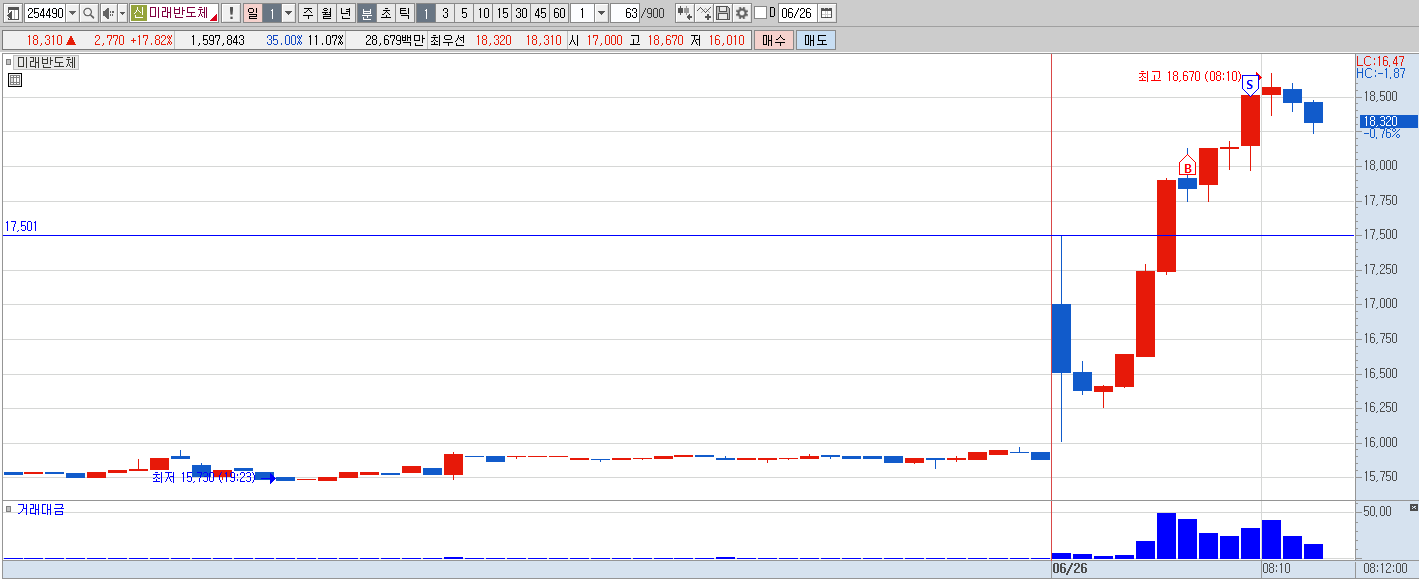Click the volume value 1,597,843
The height and width of the screenshot is (579, 1419).
(x=216, y=40)
